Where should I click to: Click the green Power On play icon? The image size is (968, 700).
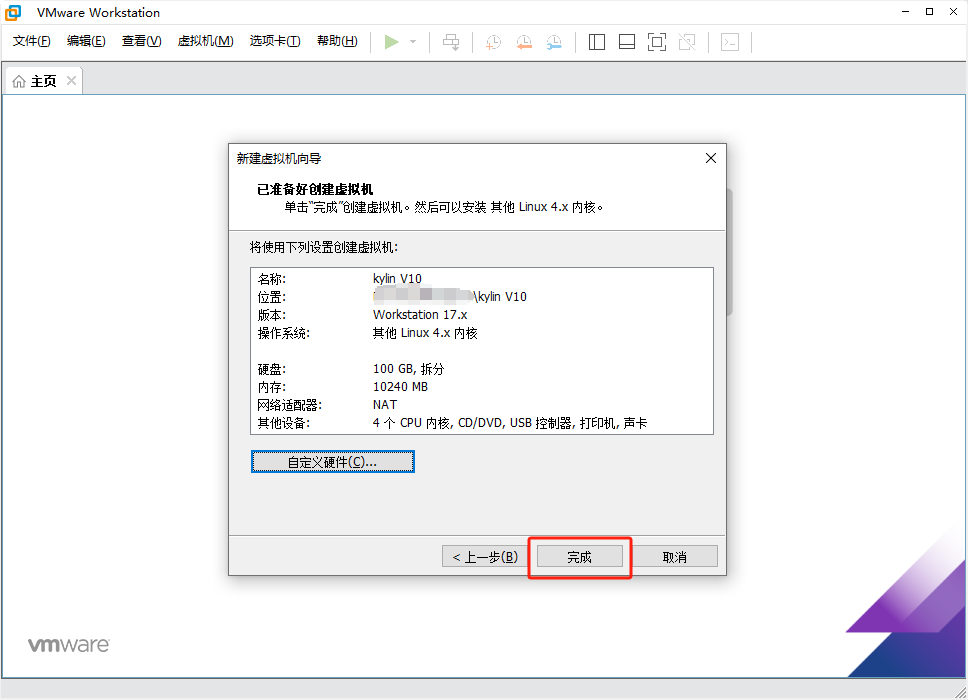coord(391,42)
